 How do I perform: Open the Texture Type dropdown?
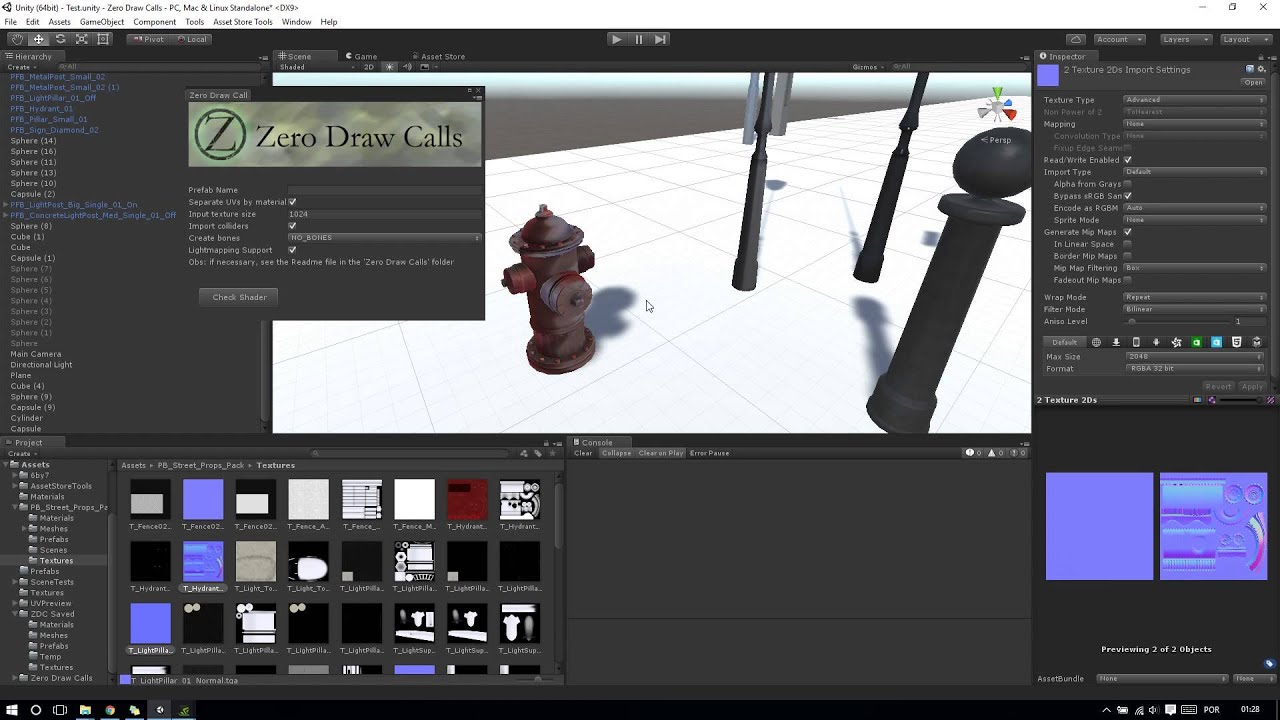coord(1195,100)
